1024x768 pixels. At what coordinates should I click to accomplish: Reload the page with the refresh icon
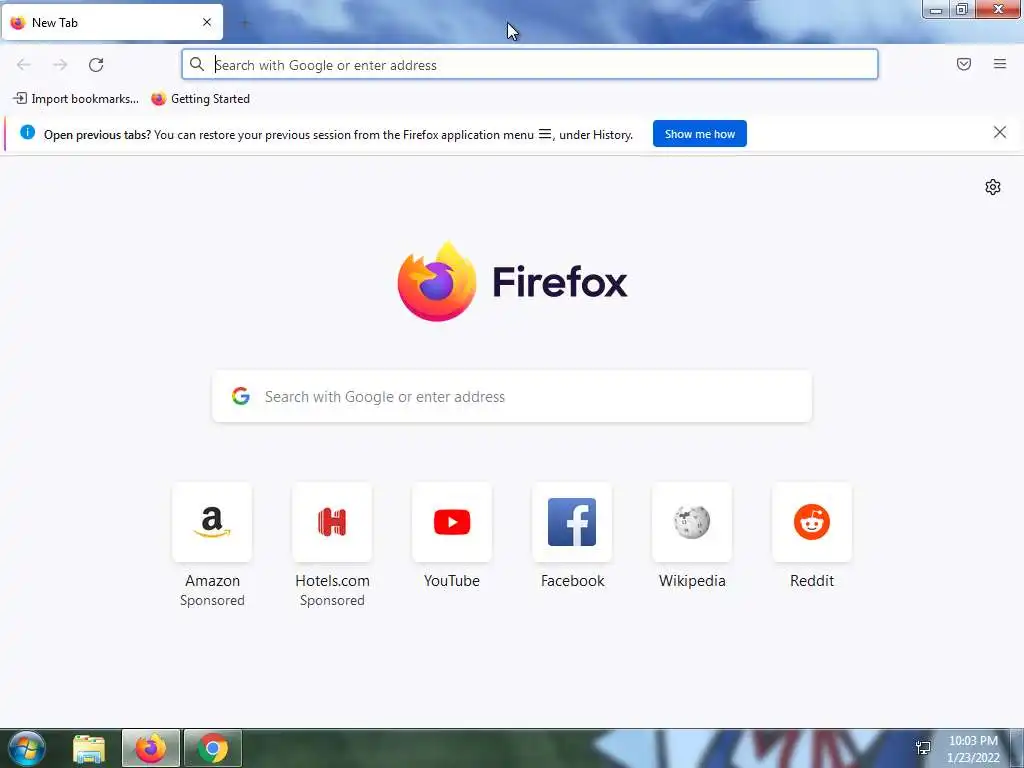pyautogui.click(x=96, y=65)
